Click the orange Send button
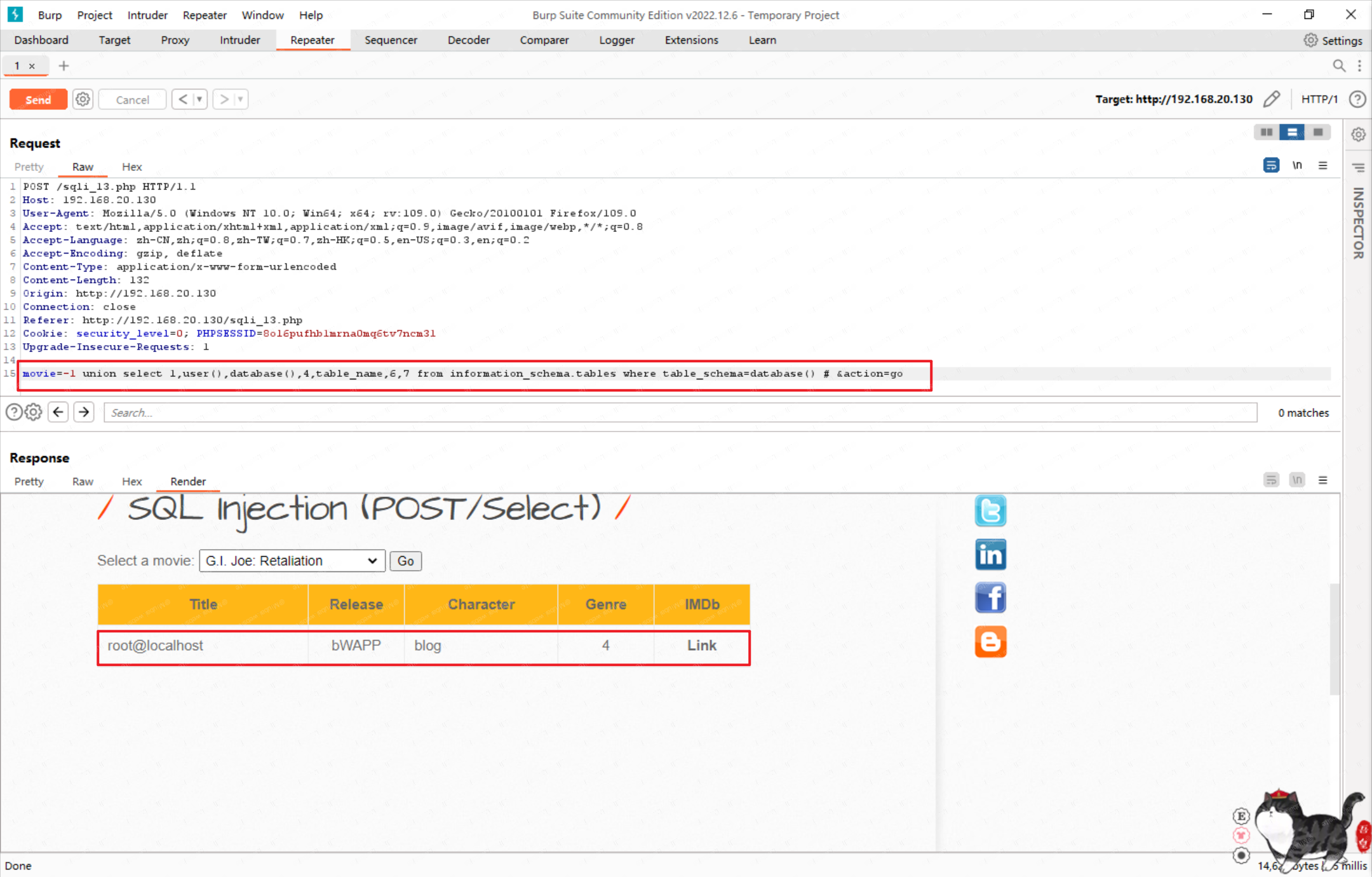The width and height of the screenshot is (1372, 877). [x=38, y=100]
